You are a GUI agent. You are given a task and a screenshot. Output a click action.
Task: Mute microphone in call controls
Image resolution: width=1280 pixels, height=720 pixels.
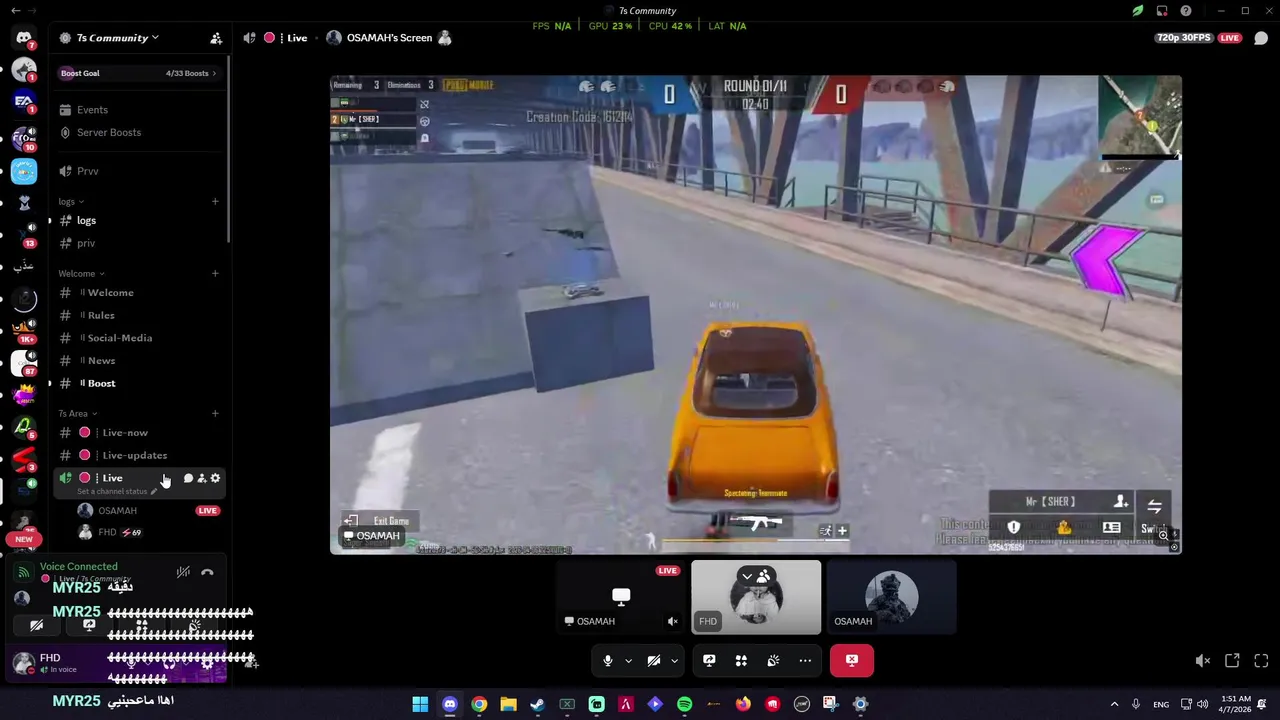(607, 660)
